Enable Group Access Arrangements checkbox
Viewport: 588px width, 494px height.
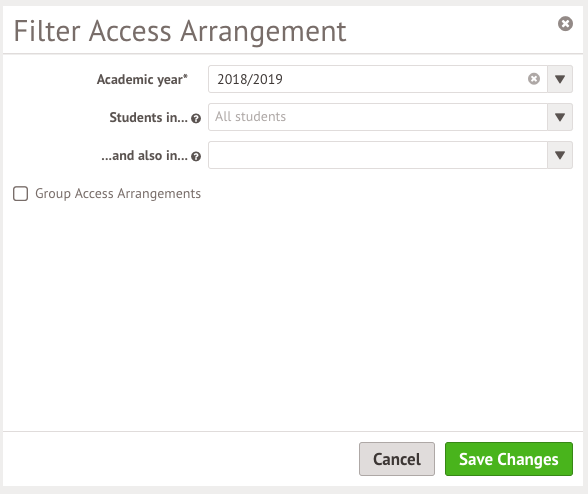(21, 194)
